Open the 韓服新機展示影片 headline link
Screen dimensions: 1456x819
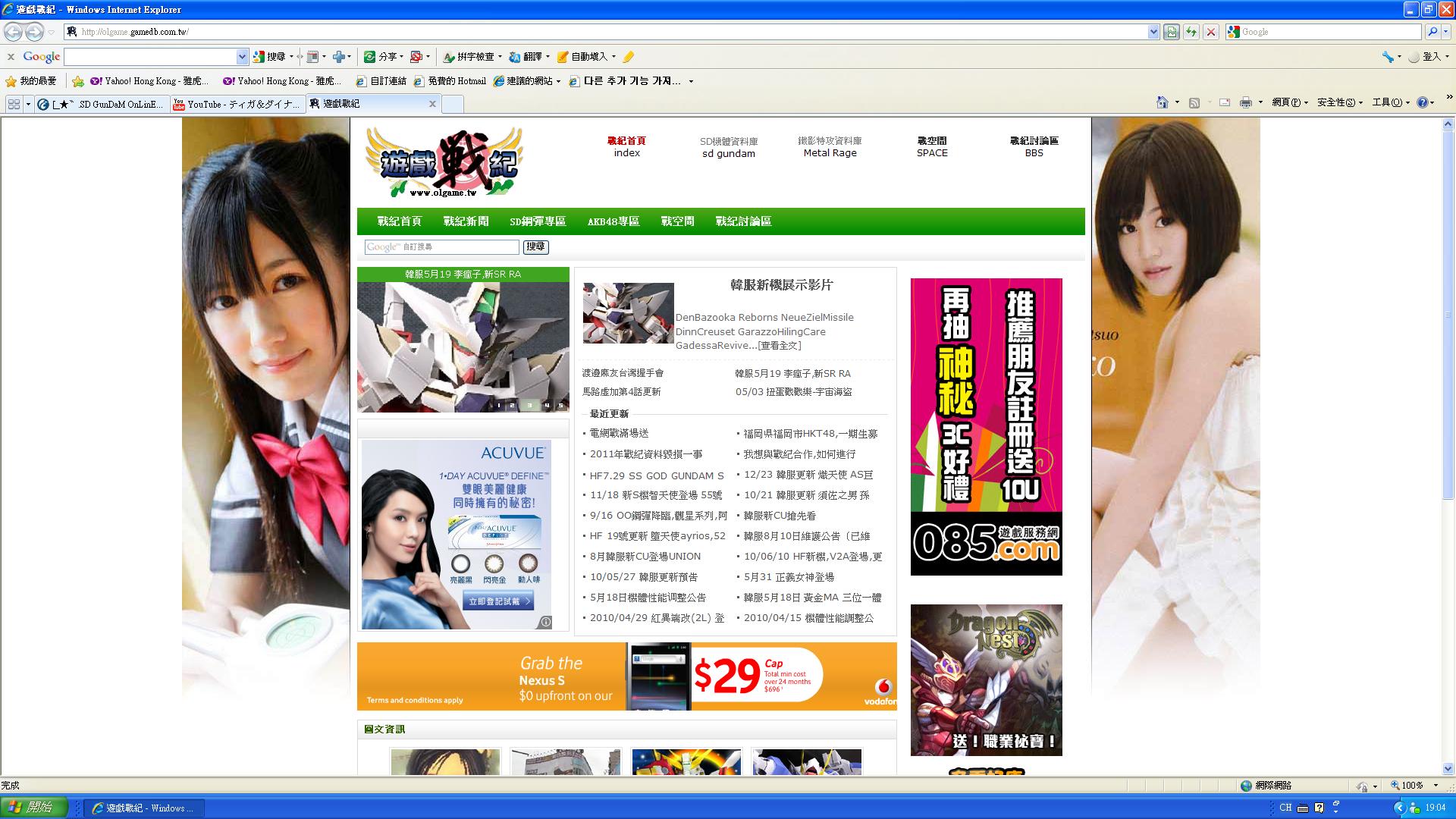[781, 285]
